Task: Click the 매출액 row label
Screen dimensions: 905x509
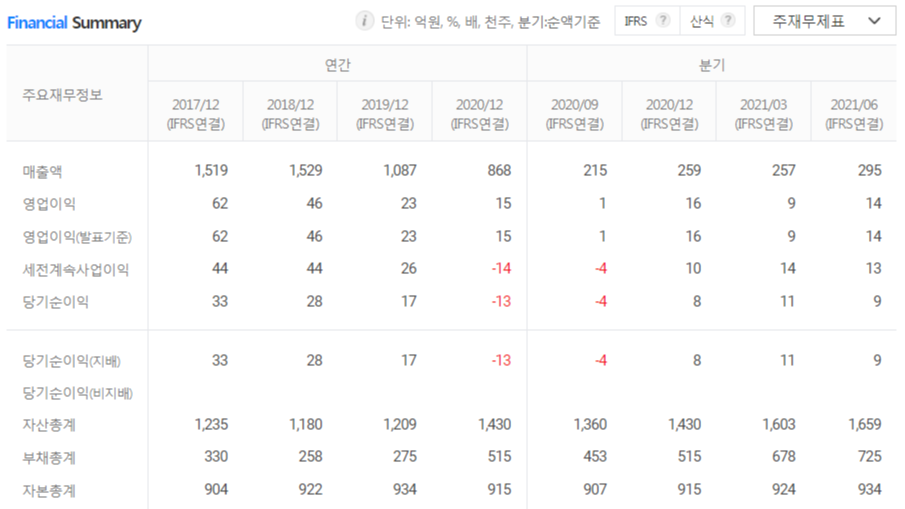Action: tap(42, 171)
